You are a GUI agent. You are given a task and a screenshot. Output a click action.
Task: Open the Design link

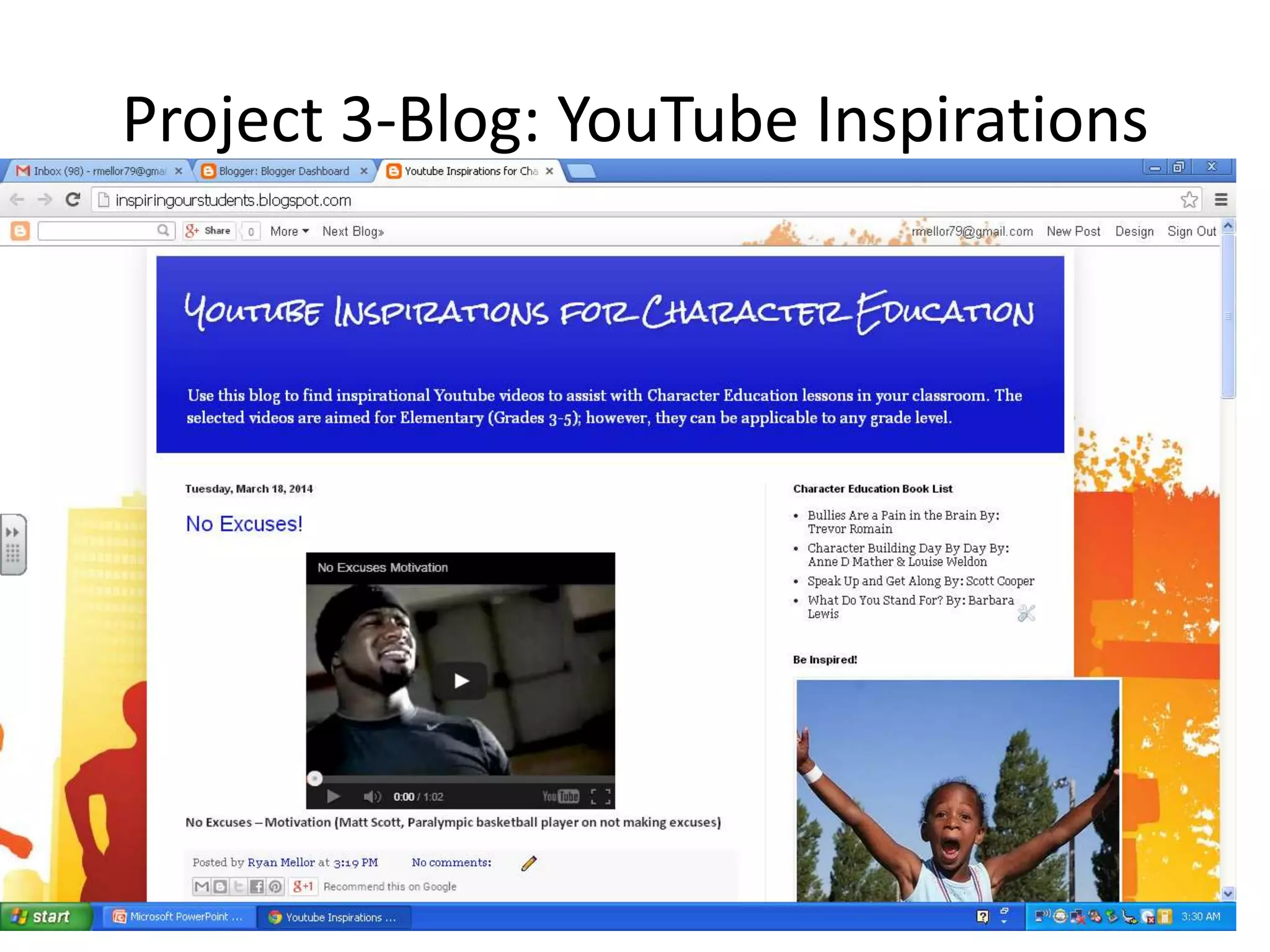pos(1134,231)
